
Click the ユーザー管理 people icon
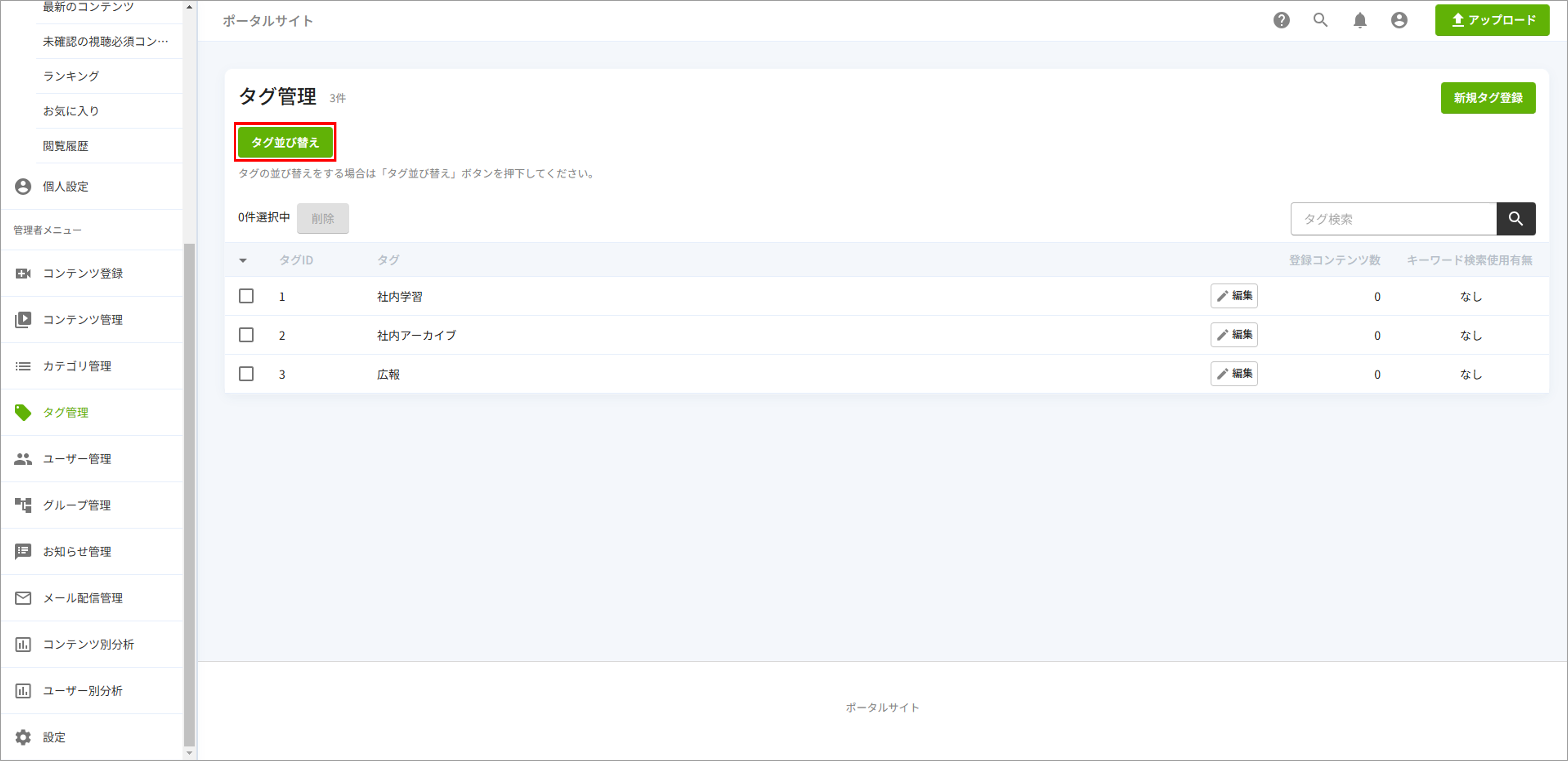(x=23, y=459)
